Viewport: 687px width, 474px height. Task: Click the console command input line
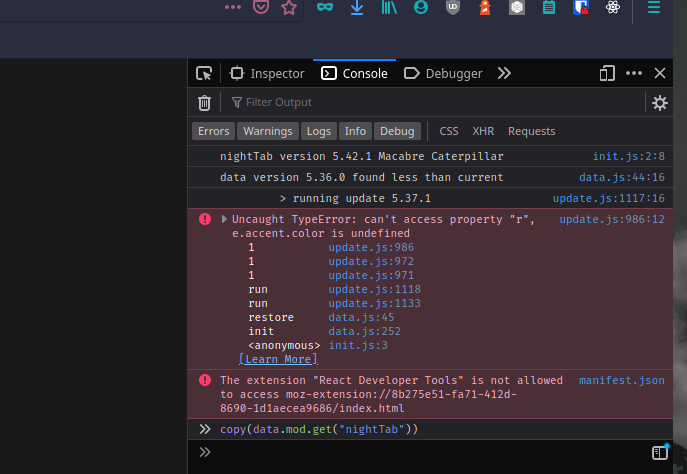[x=429, y=452]
